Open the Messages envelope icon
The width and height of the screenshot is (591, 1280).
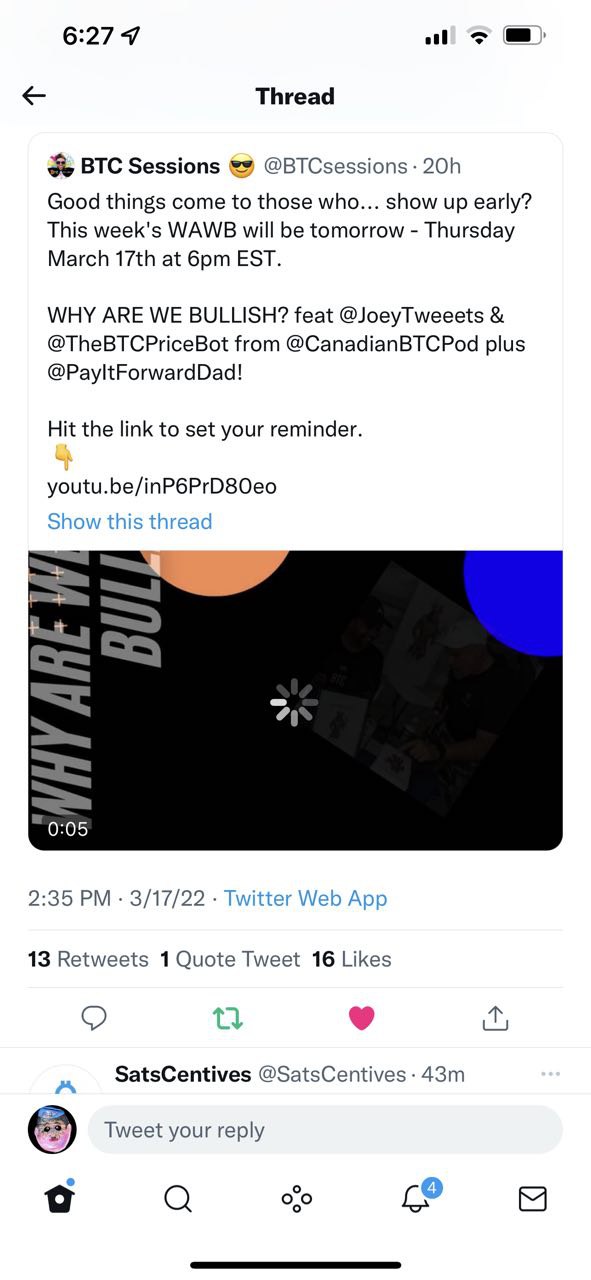pyautogui.click(x=532, y=1198)
